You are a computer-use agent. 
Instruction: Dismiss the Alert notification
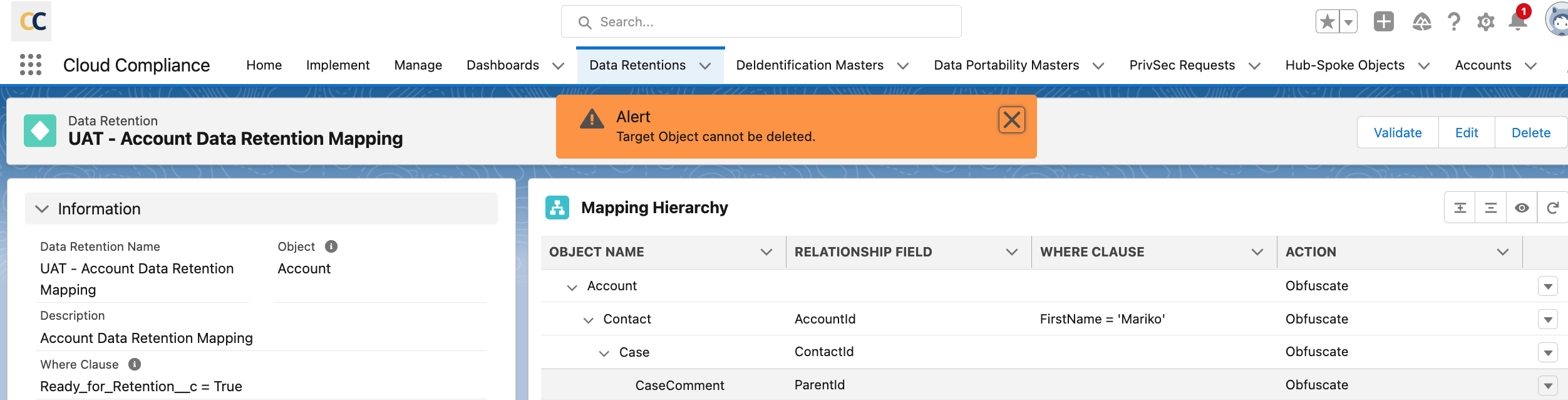click(x=1011, y=120)
